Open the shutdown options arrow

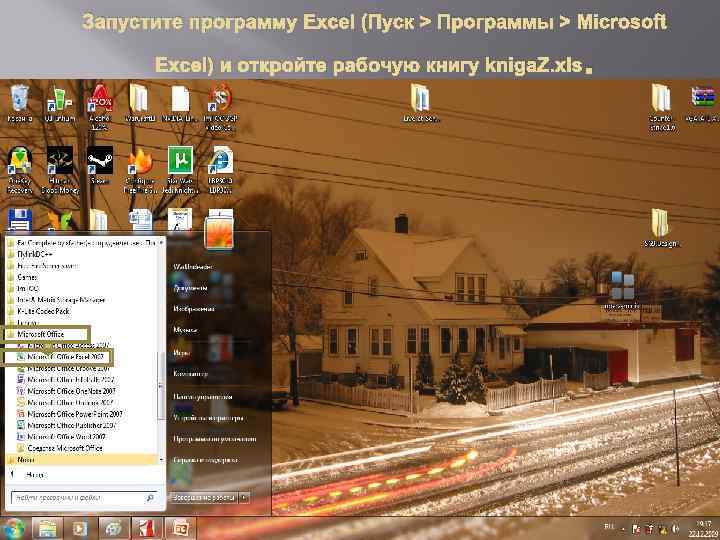[244, 497]
